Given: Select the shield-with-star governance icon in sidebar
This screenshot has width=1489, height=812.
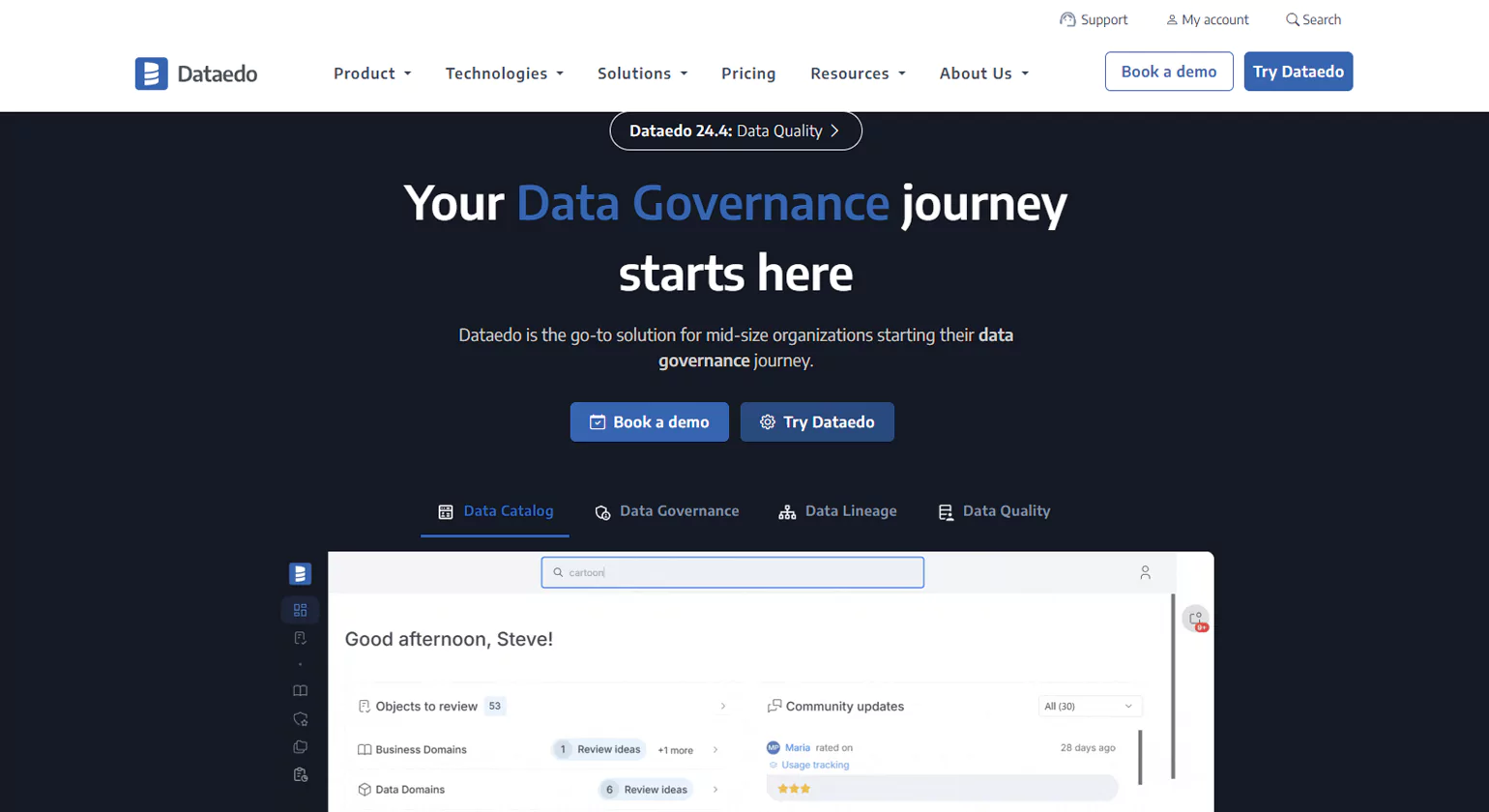Looking at the screenshot, I should tap(300, 718).
